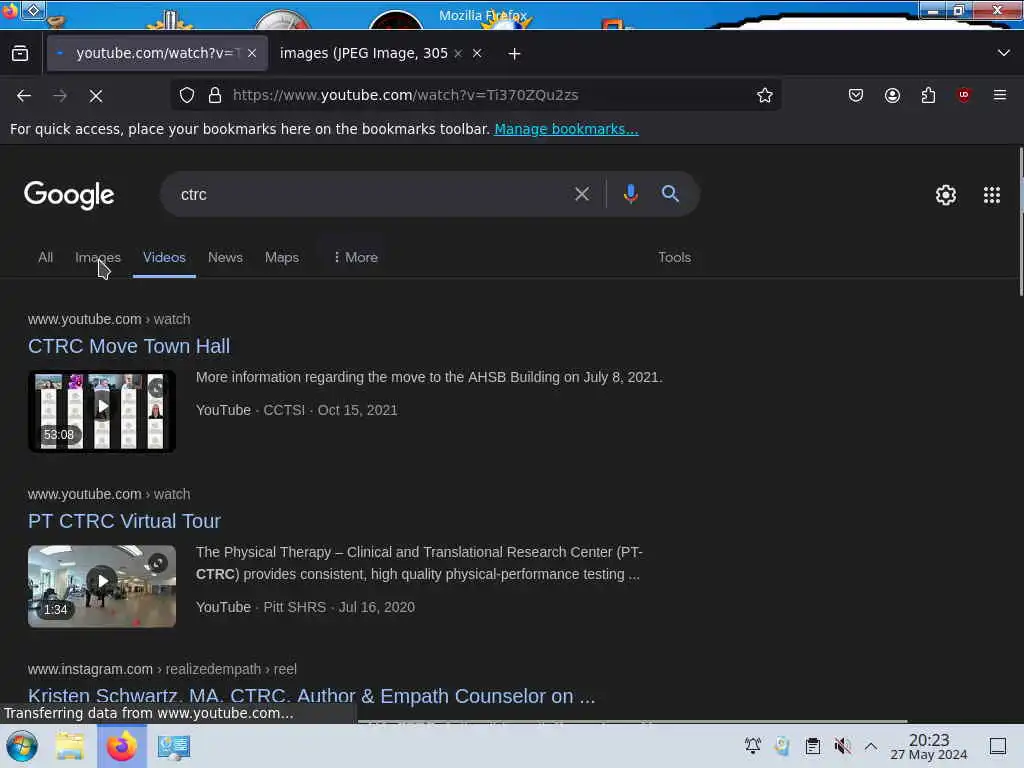
Task: Select the Videos results tab
Action: (165, 257)
